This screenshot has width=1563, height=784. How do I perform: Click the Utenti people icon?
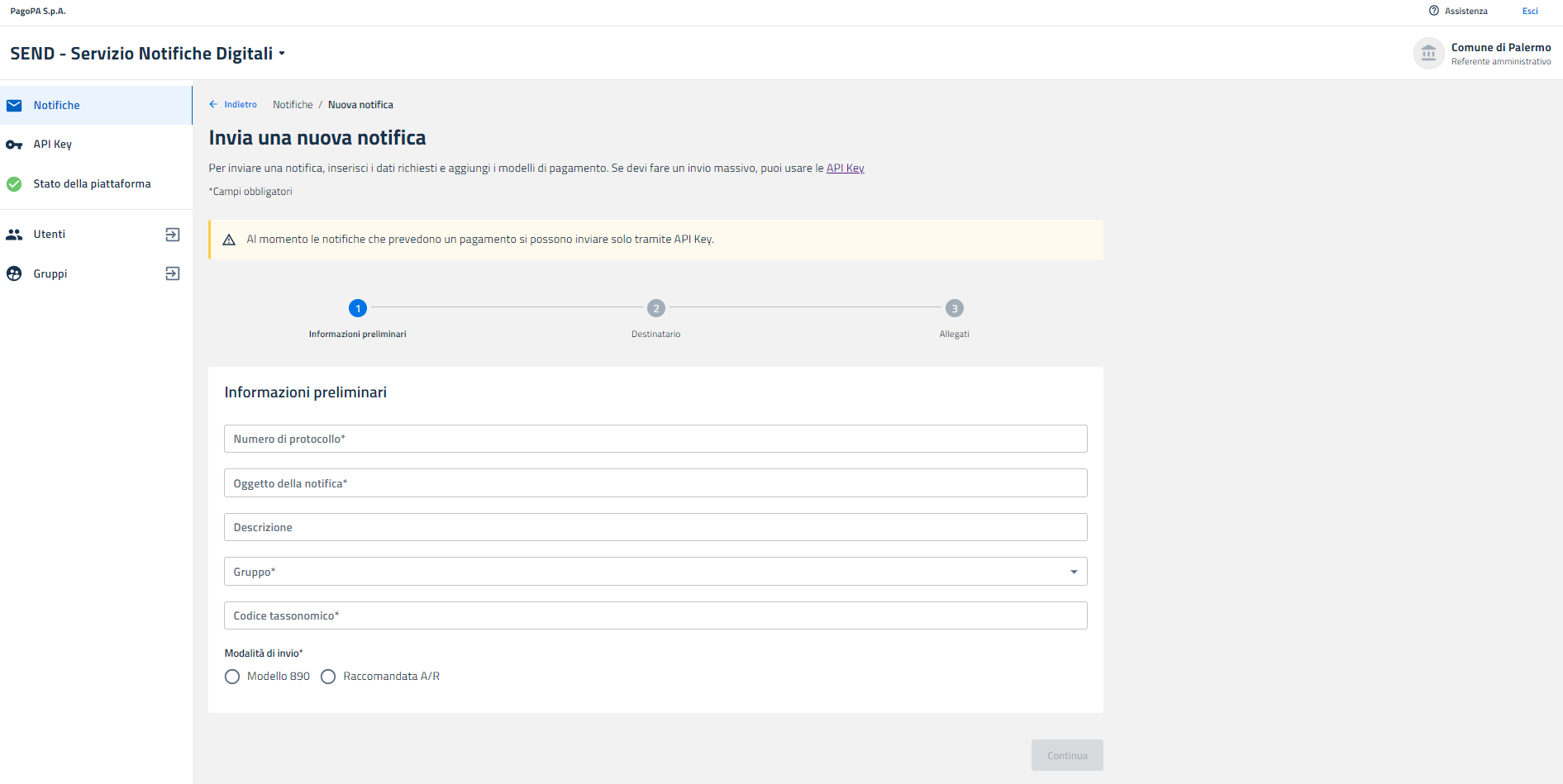[14, 235]
